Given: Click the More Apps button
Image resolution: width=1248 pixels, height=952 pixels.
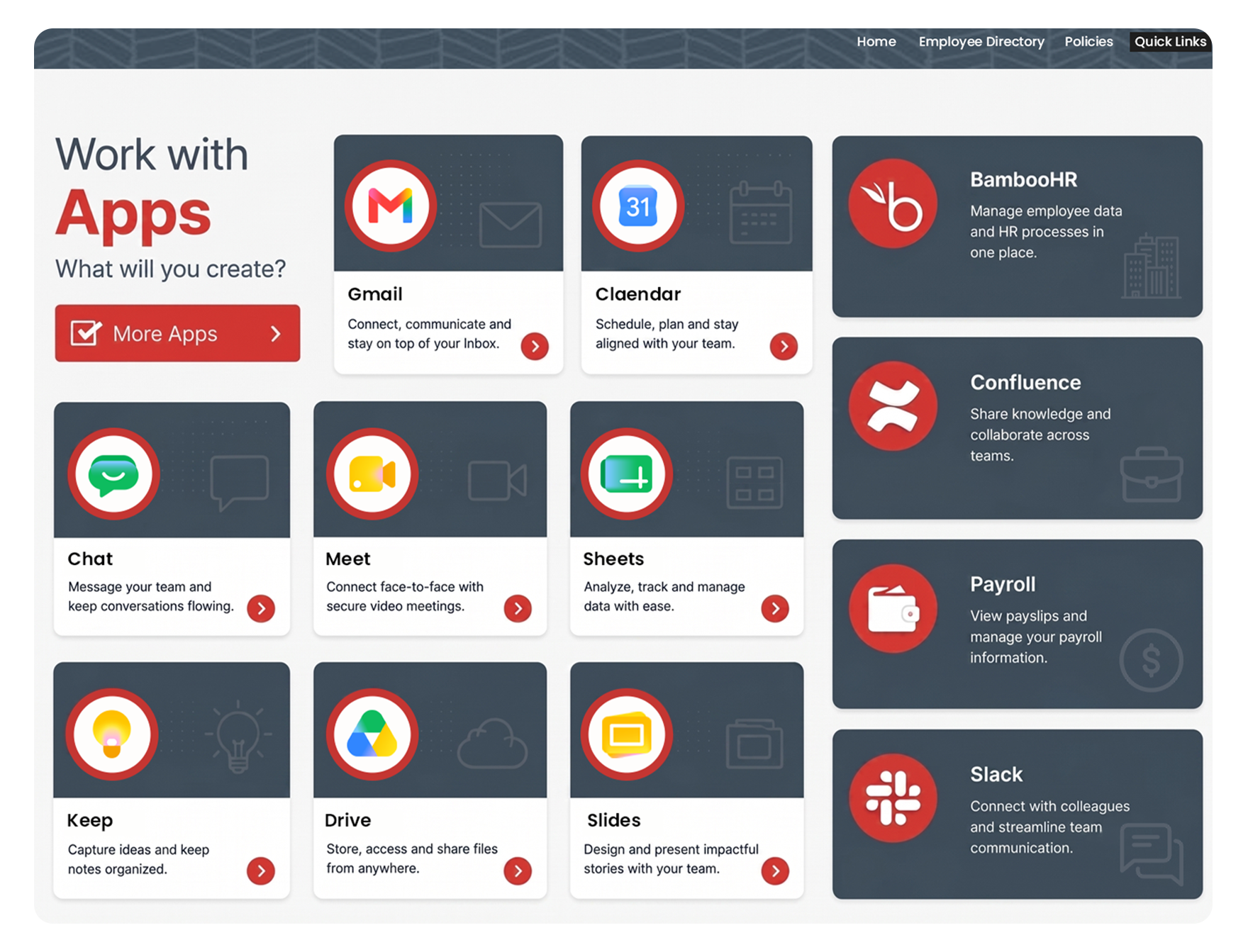Looking at the screenshot, I should pyautogui.click(x=177, y=333).
